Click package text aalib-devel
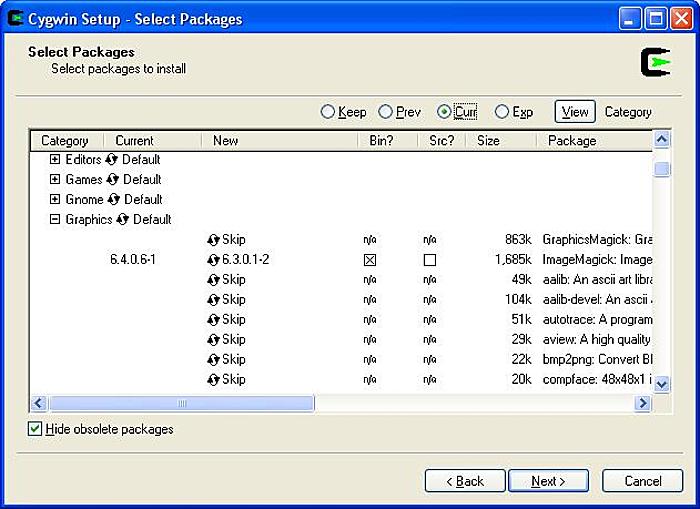Viewport: 700px width, 509px height. (597, 299)
